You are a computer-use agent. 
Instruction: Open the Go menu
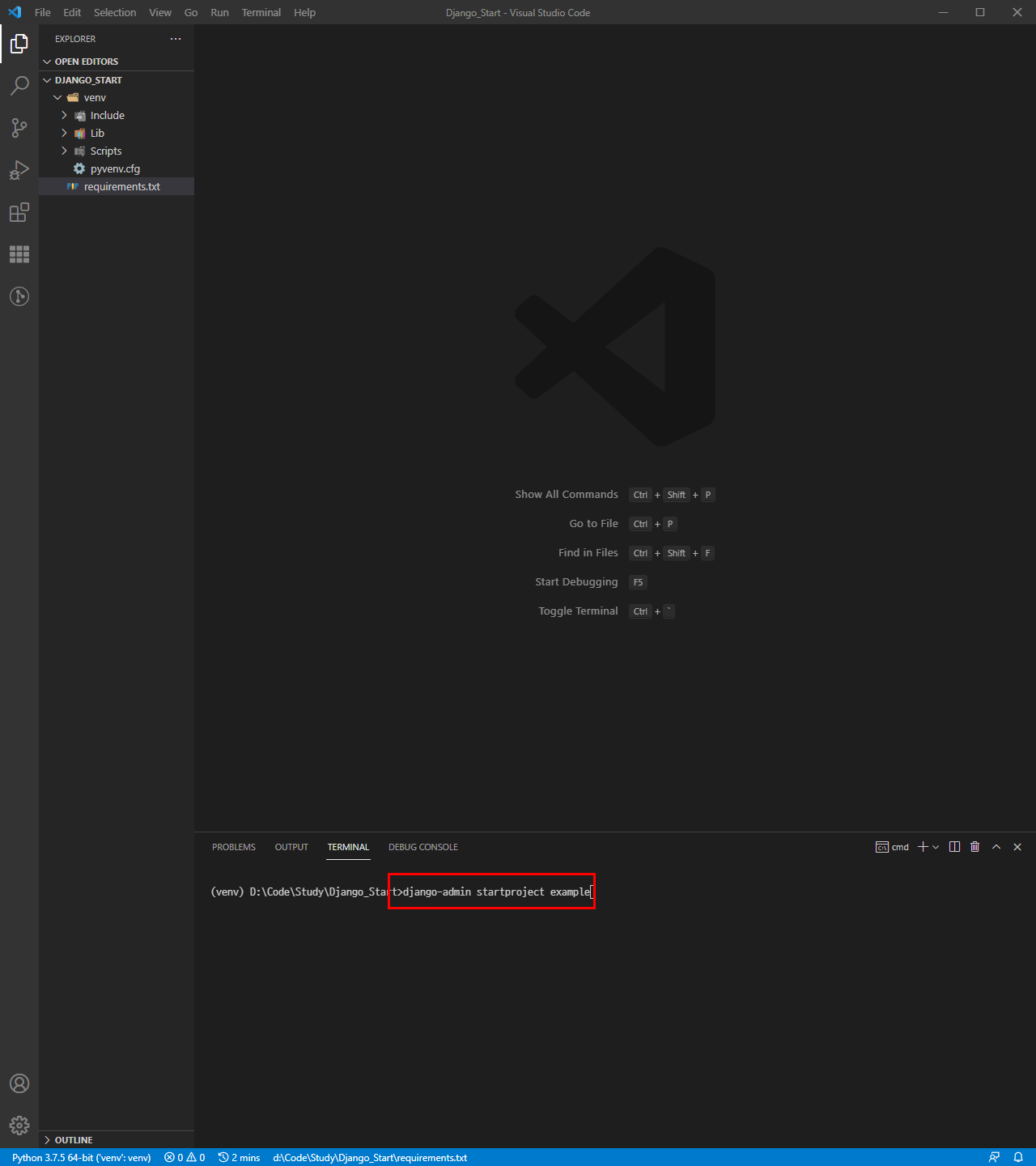click(x=191, y=12)
